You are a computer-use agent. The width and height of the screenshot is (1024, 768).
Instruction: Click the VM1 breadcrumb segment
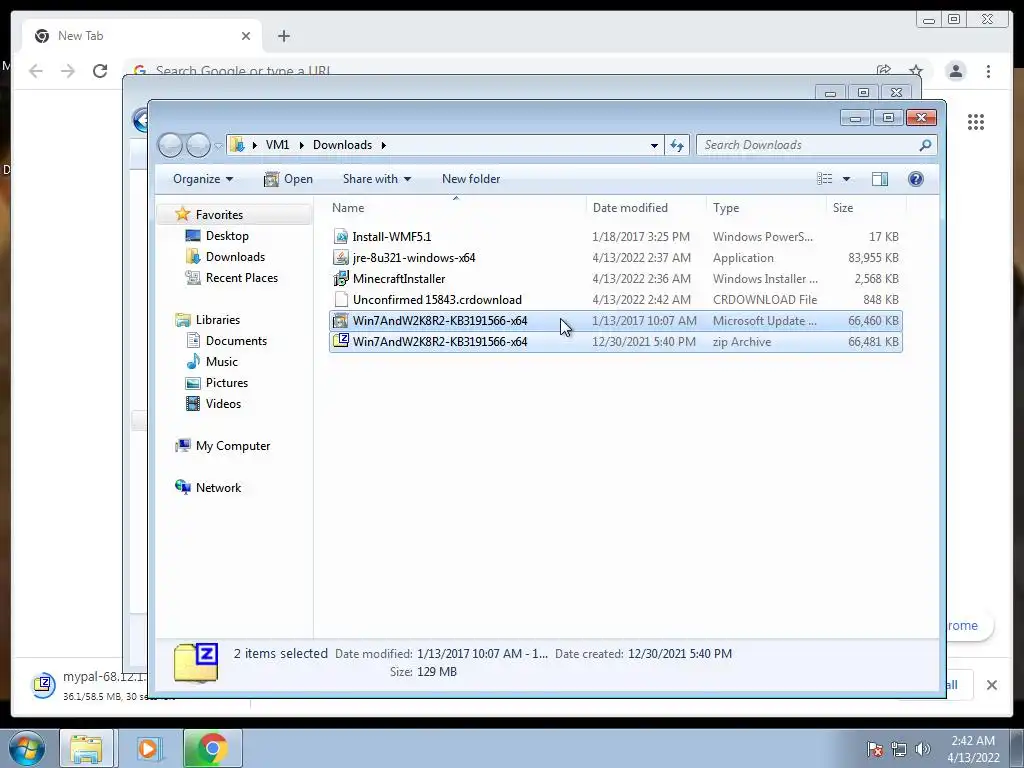pos(277,145)
